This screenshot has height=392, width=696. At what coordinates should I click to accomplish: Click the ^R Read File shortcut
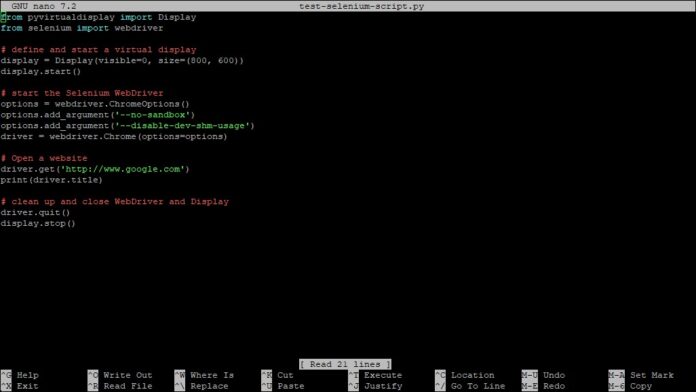pyautogui.click(x=120, y=386)
